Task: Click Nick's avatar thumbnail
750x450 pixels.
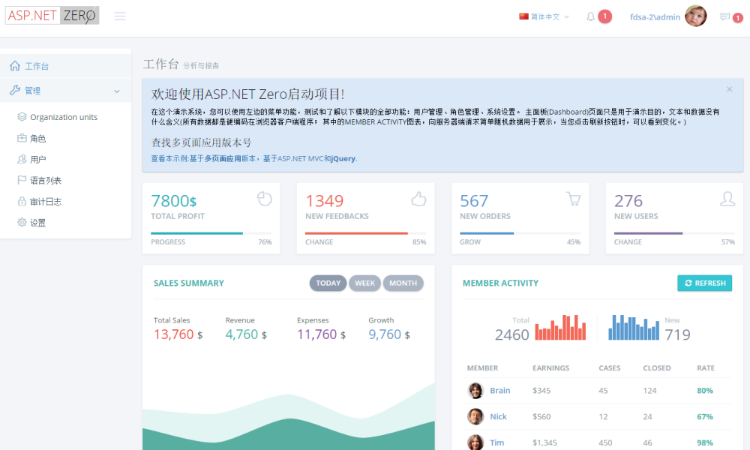Action: [475, 417]
